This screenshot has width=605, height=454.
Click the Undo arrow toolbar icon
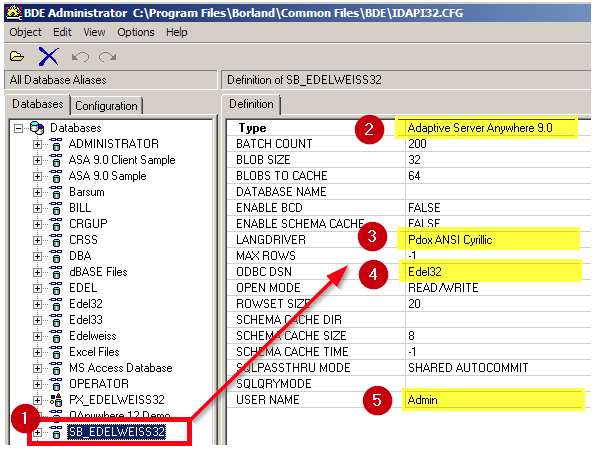point(80,57)
